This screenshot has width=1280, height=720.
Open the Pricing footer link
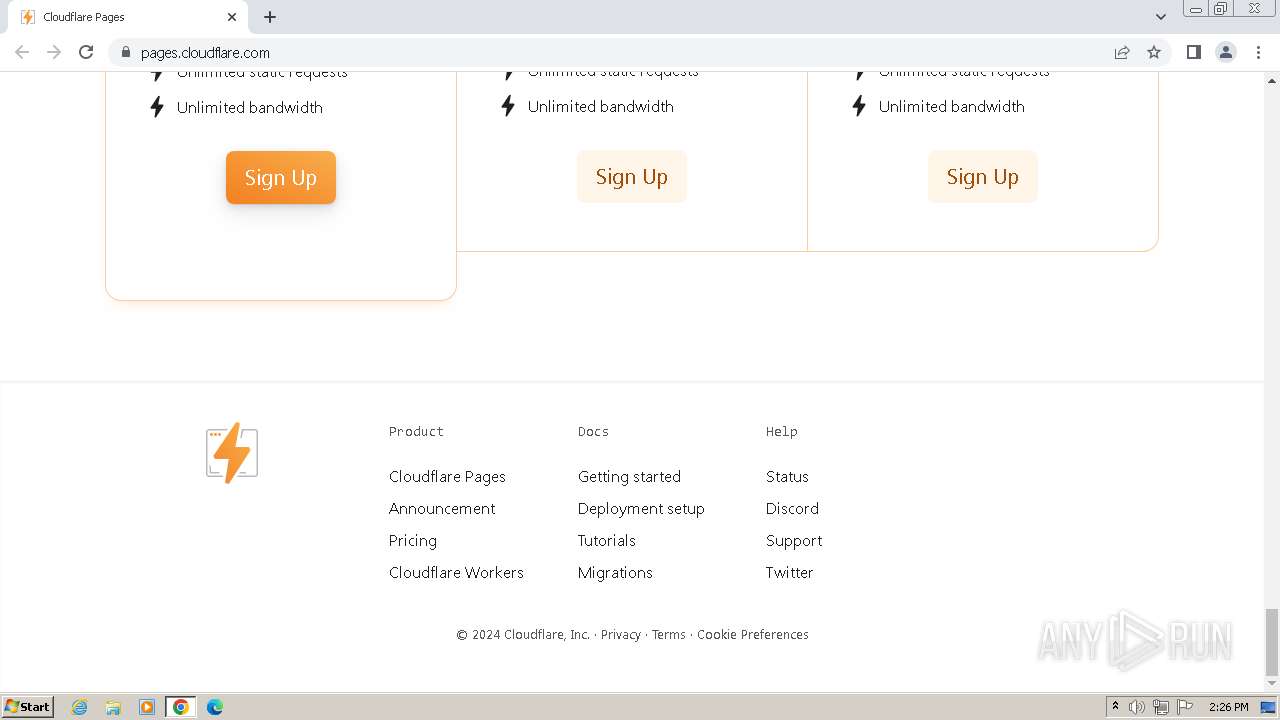pos(413,540)
